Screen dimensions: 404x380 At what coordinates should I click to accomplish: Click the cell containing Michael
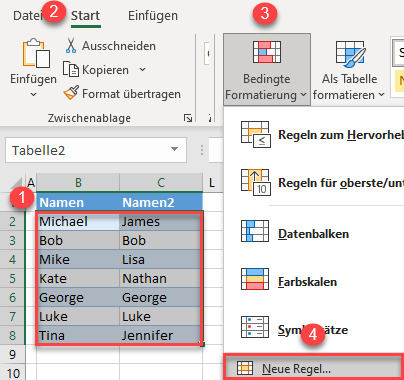78,221
